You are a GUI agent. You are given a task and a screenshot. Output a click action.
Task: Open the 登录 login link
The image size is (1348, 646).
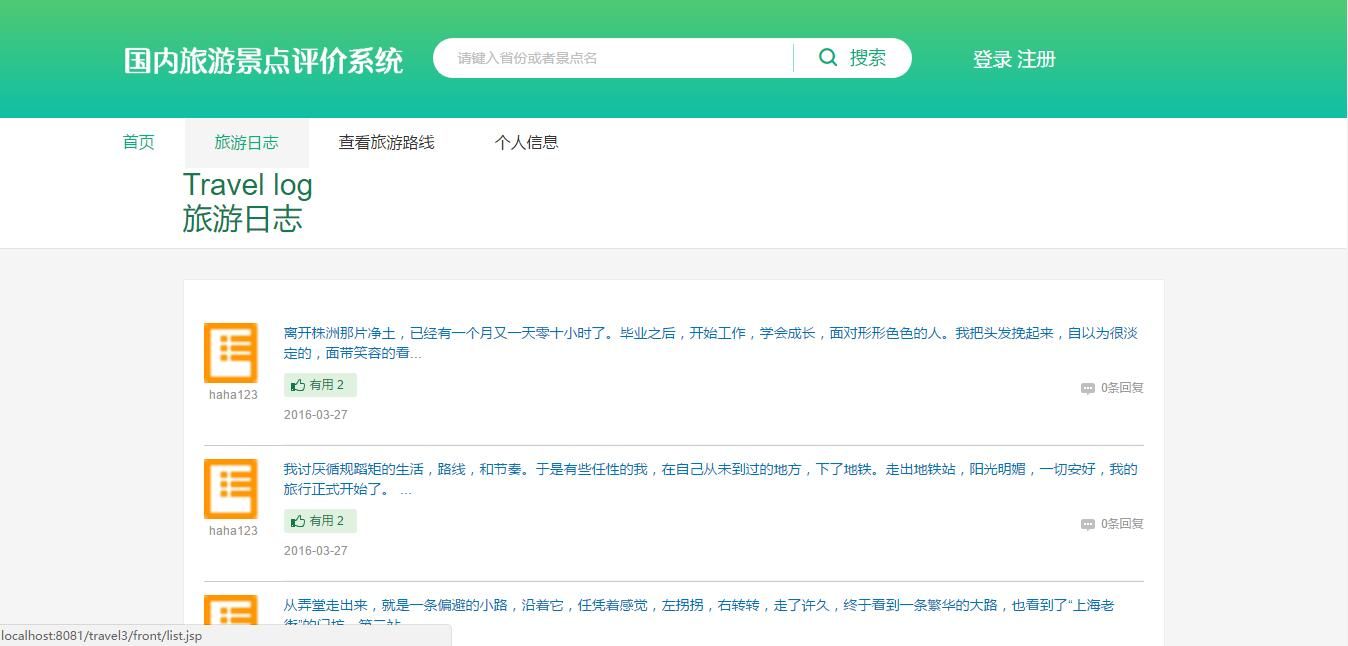(992, 59)
